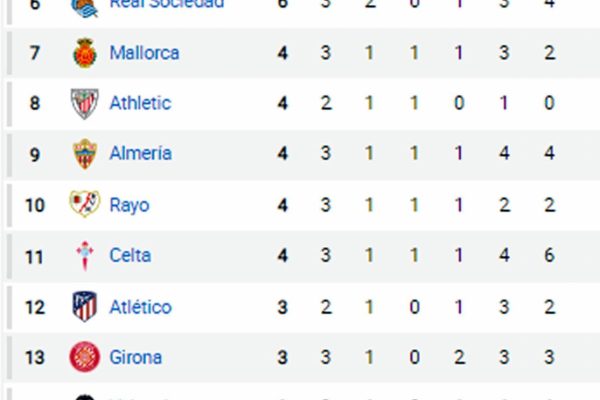Click the Rayo team badge

(83, 205)
